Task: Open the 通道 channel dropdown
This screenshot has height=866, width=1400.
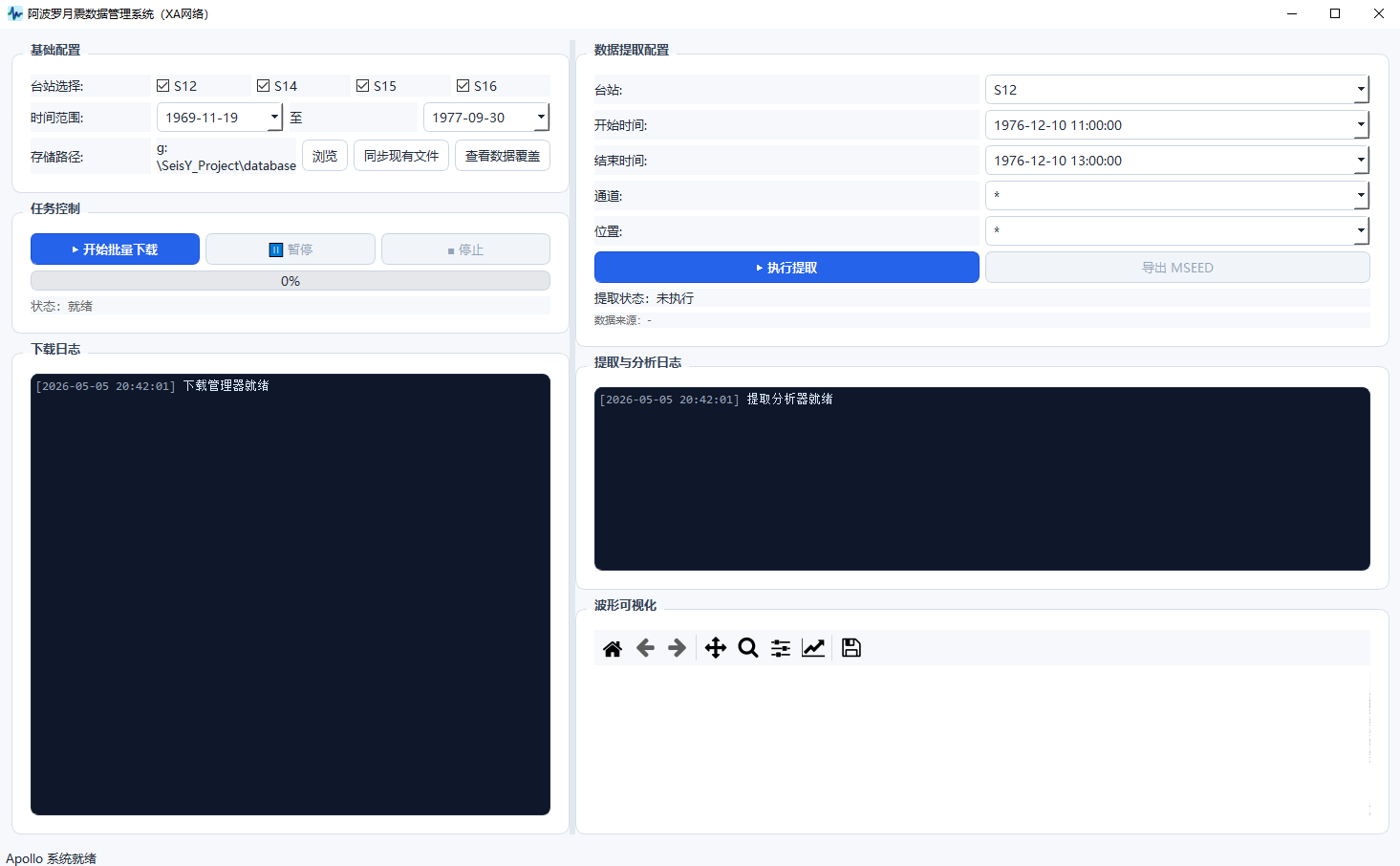Action: pos(1361,196)
